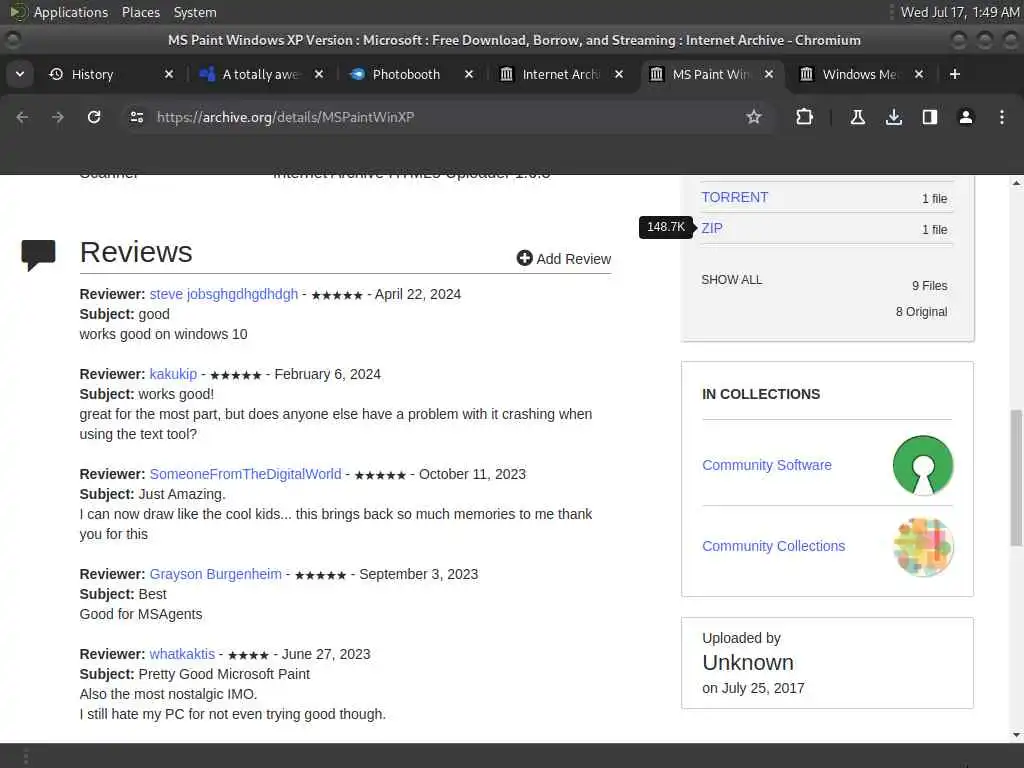Open the Extensions puzzle icon
The width and height of the screenshot is (1024, 768).
click(805, 117)
